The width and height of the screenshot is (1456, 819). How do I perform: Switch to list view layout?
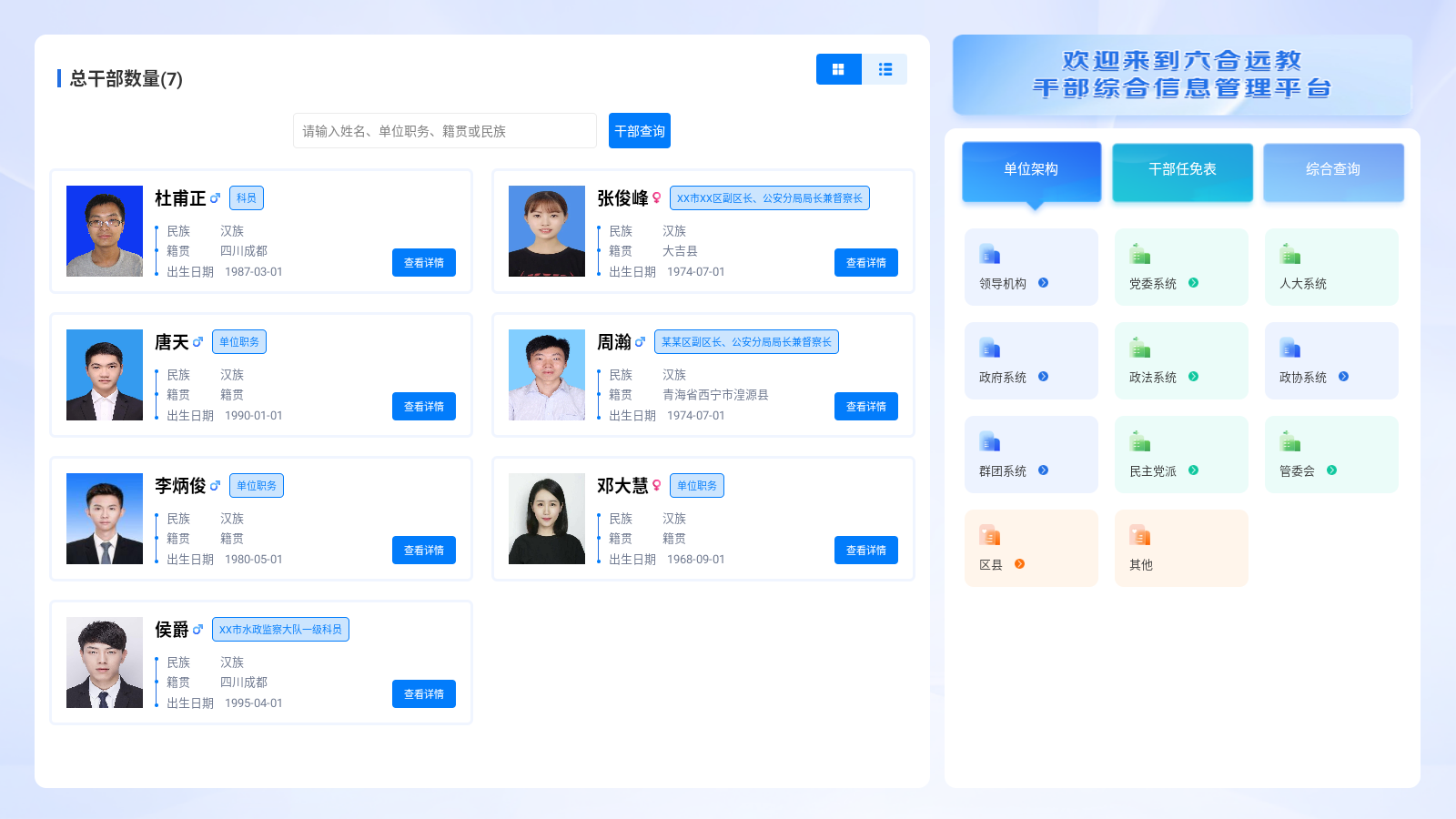[x=885, y=69]
